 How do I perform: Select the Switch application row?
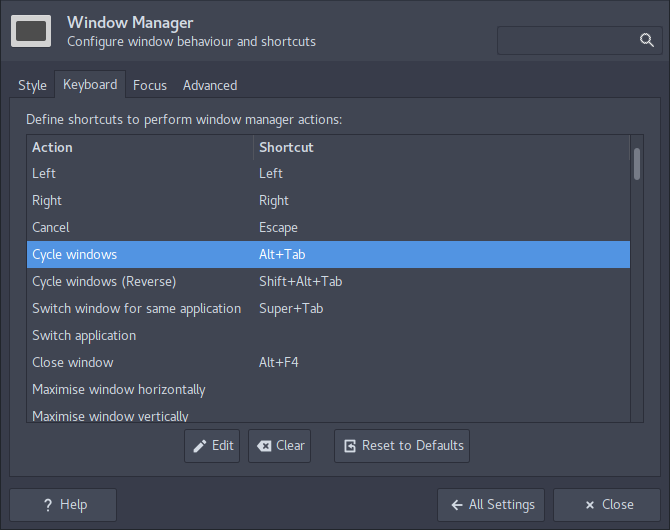[x=328, y=336]
